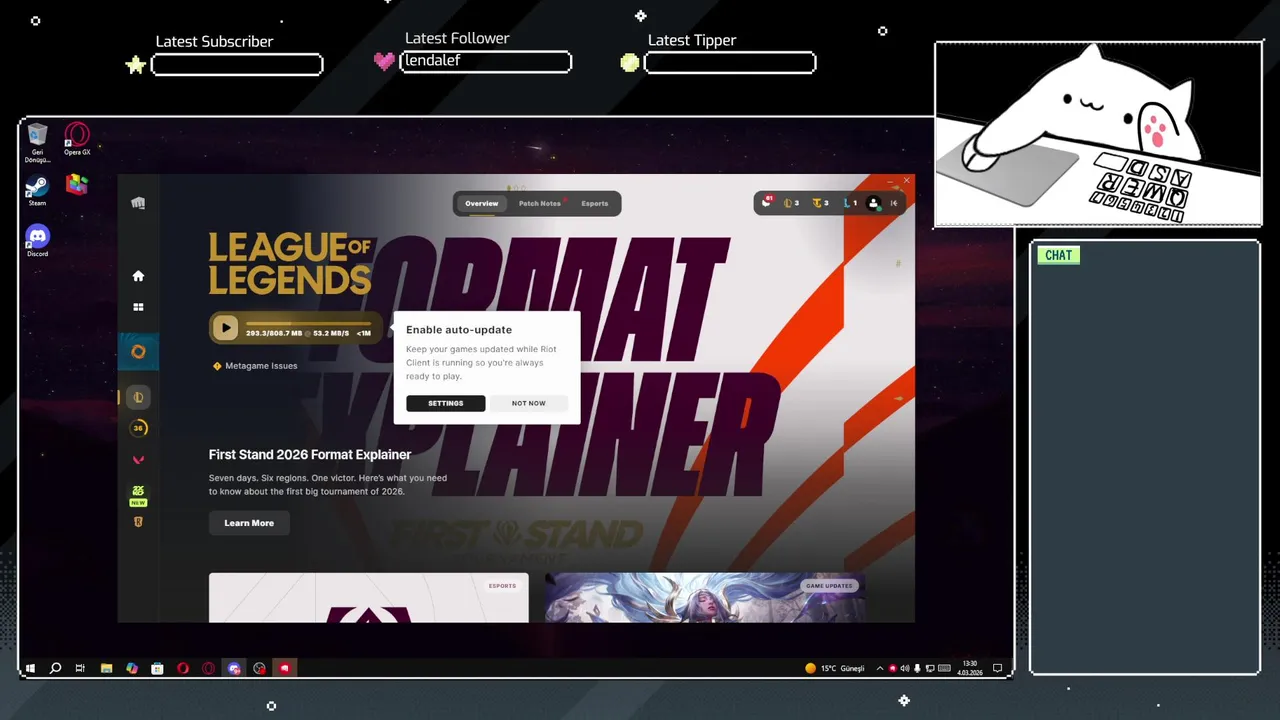This screenshot has width=1280, height=720.
Task: Click the League of Legends play button
Action: [225, 328]
